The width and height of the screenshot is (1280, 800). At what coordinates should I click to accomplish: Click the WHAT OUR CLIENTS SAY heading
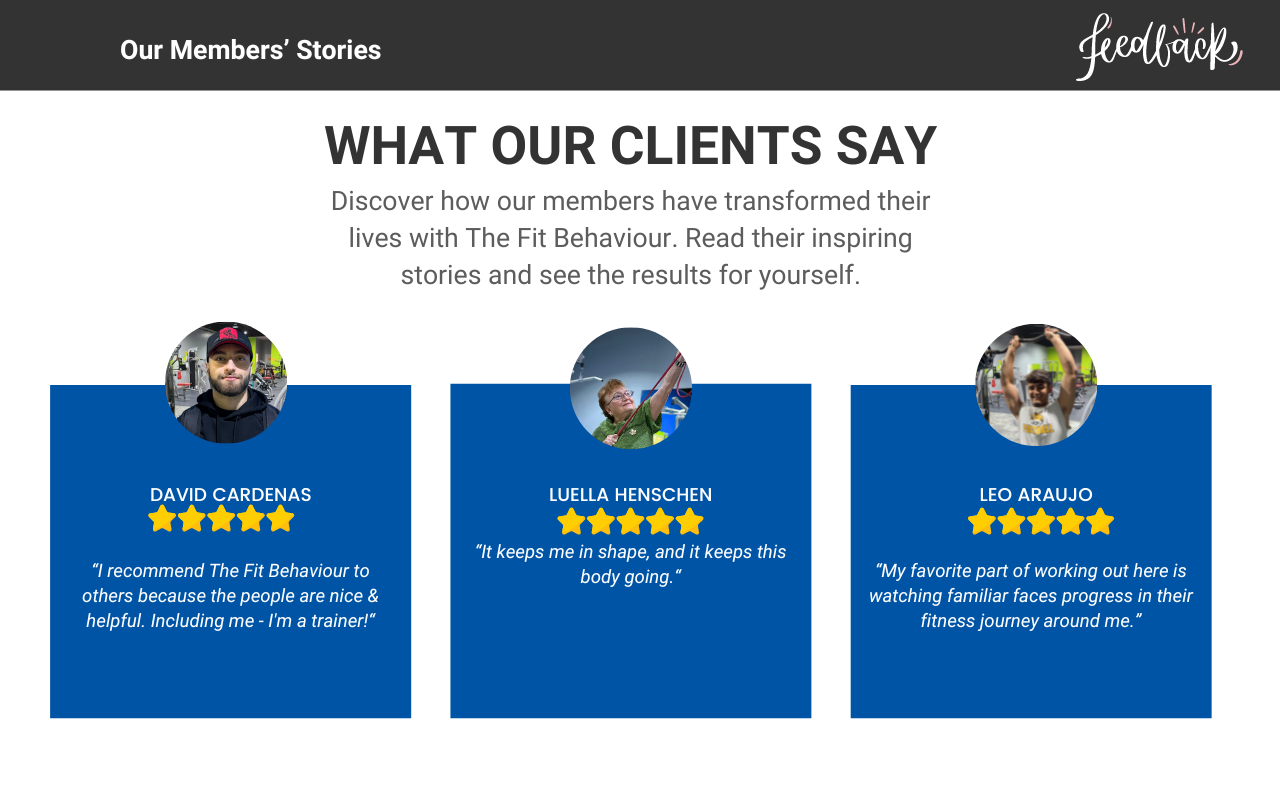tap(630, 146)
